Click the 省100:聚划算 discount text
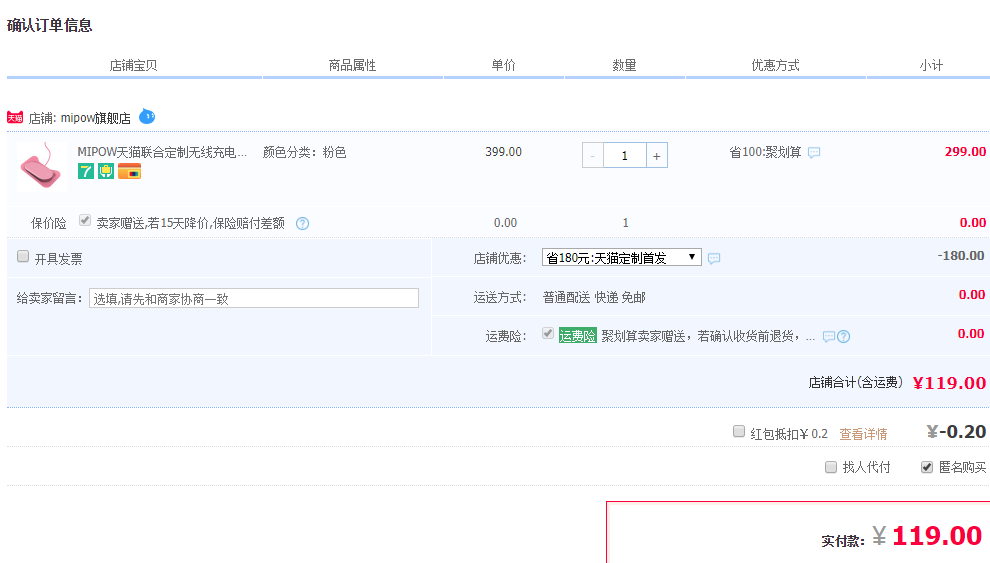Viewport: 990px width, 563px height. pyautogui.click(x=765, y=152)
